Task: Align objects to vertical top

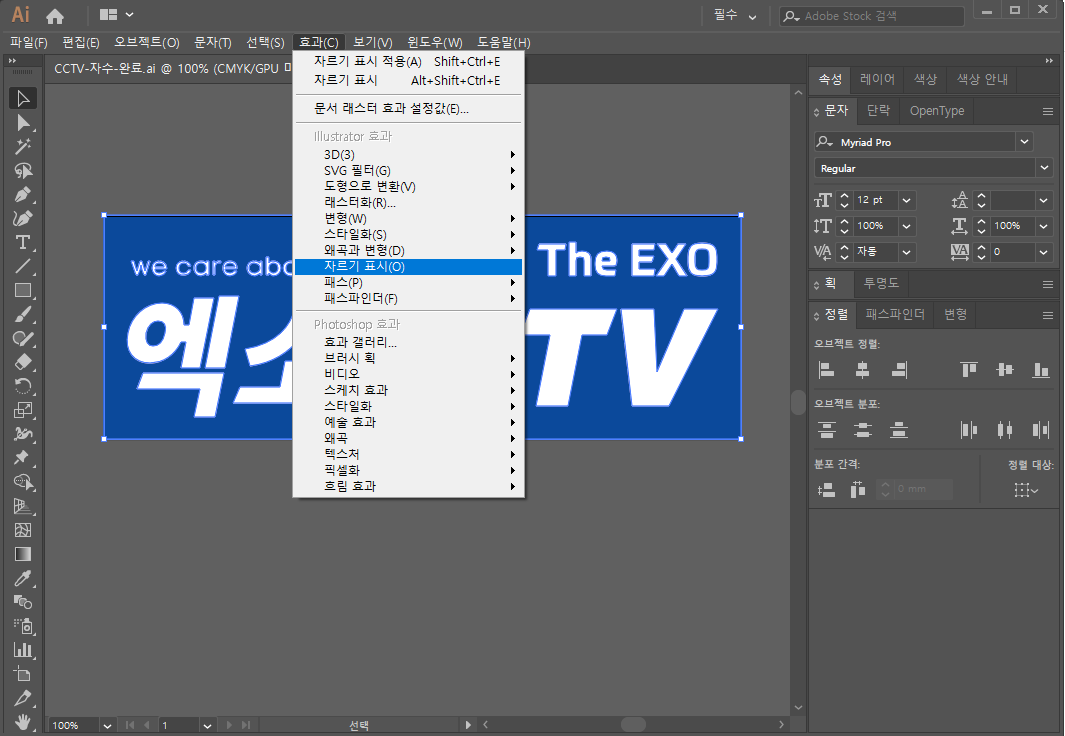Action: (x=969, y=370)
